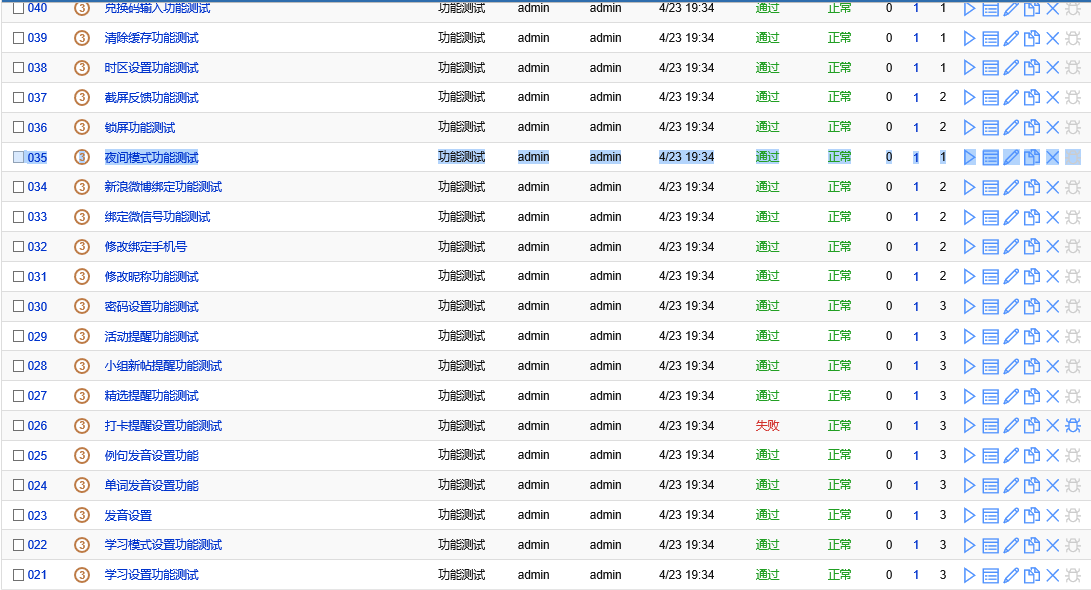Delete case 028 via X icon
Viewport: 1091px width, 590px height.
pos(1053,367)
